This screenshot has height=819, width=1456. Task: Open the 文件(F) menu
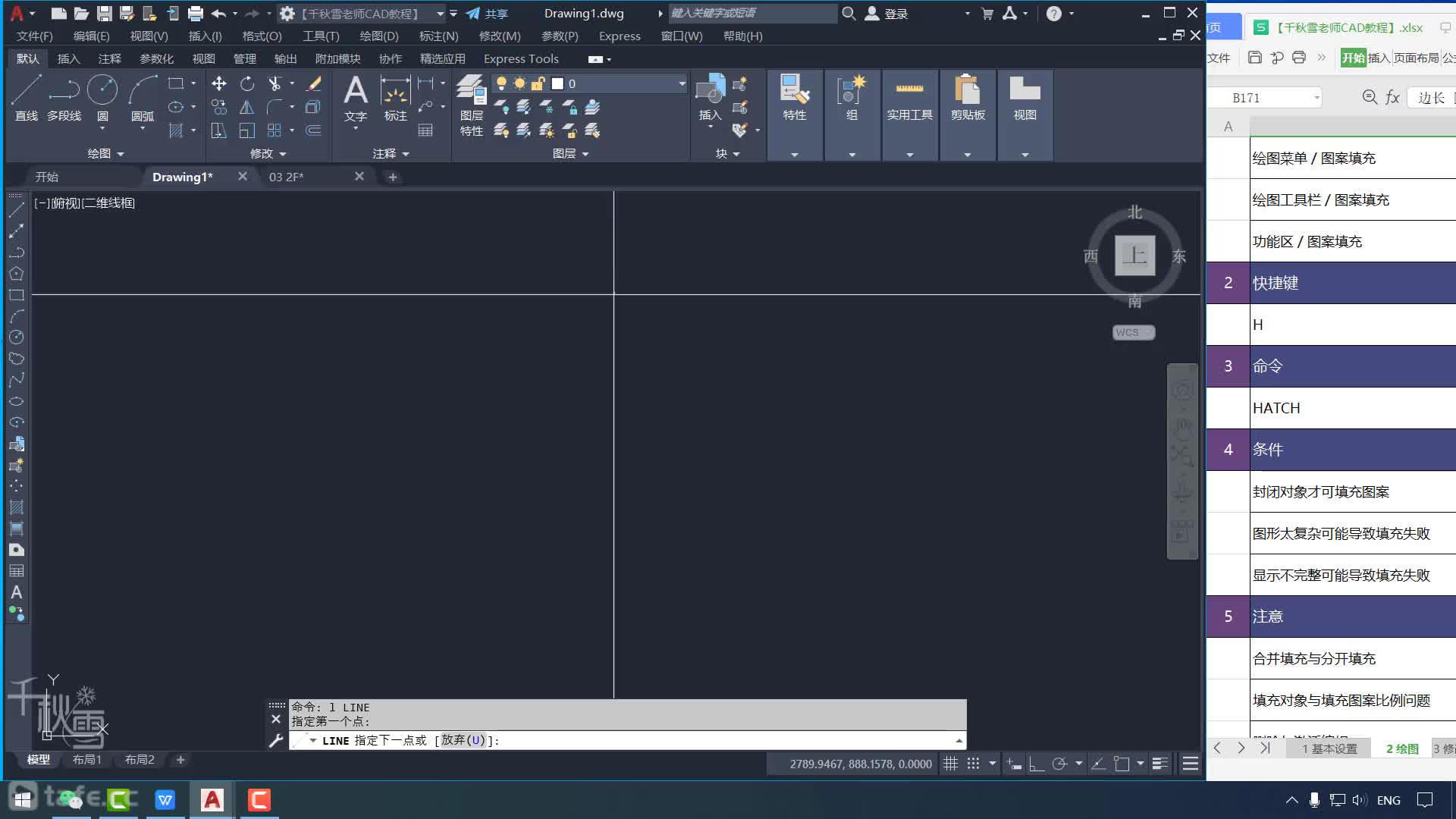click(x=35, y=36)
